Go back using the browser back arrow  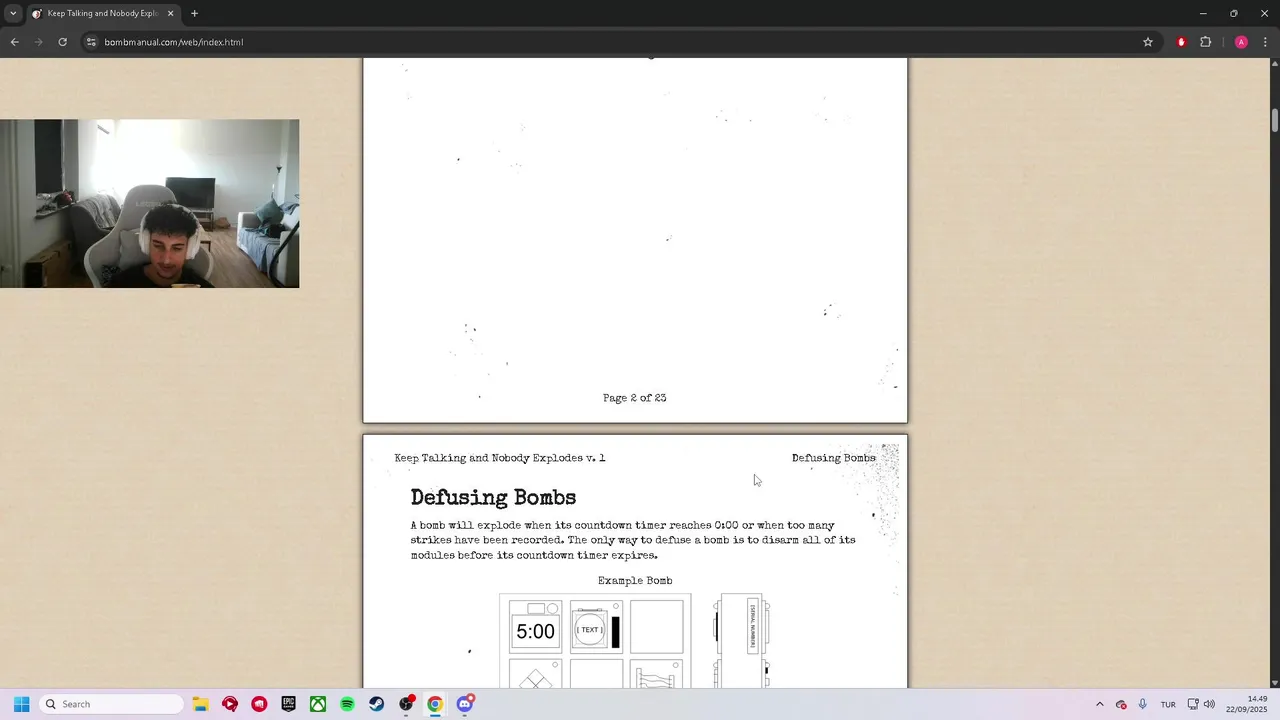pyautogui.click(x=14, y=42)
